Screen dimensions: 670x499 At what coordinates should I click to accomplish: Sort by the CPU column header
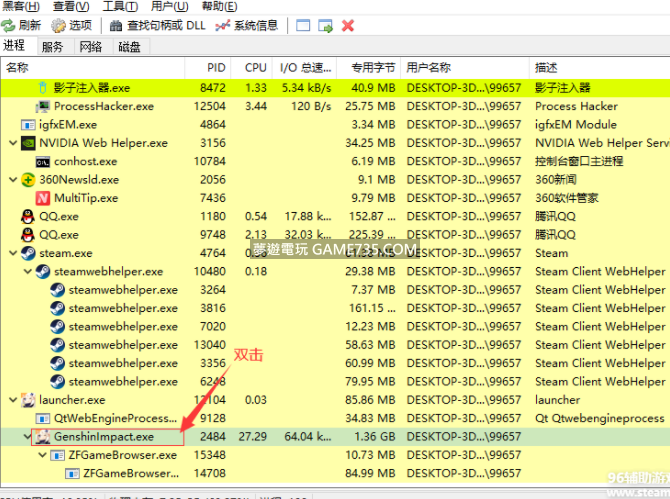click(x=252, y=68)
